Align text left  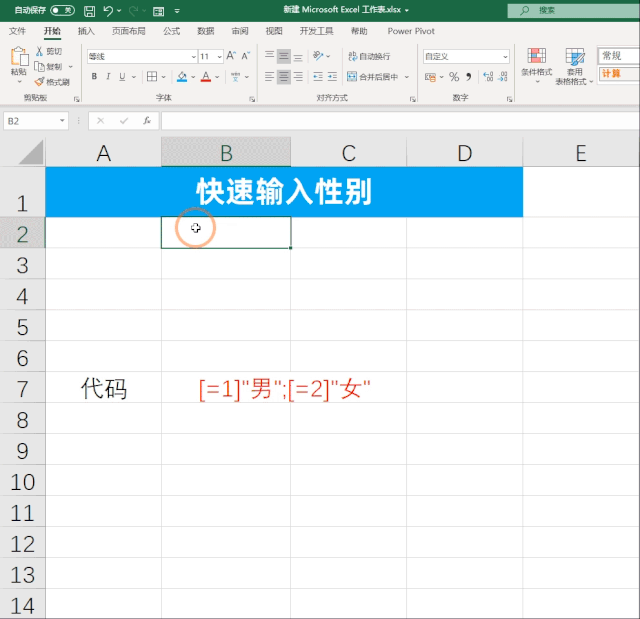coord(269,76)
